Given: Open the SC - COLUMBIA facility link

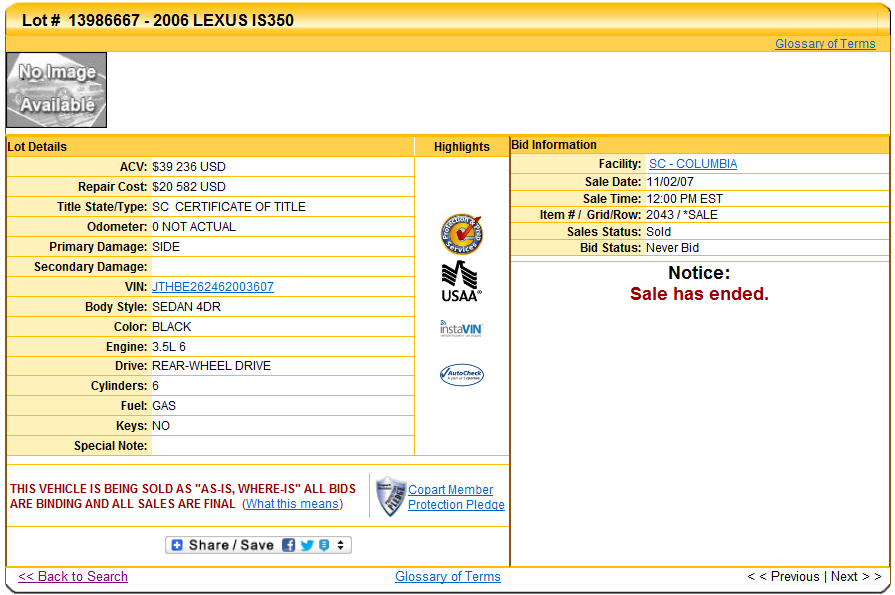Looking at the screenshot, I should (693, 164).
